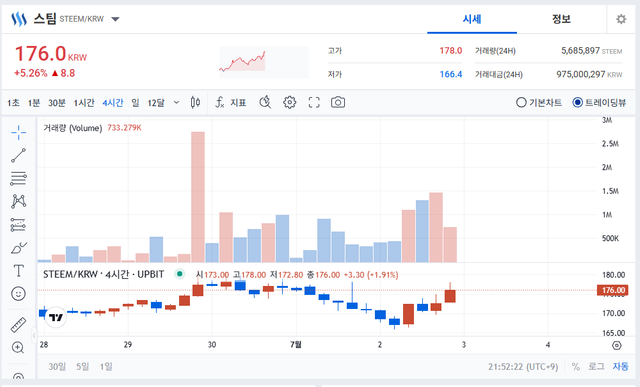The height and width of the screenshot is (387, 640).
Task: Toggle 로그 scale at bottom
Action: (x=596, y=366)
